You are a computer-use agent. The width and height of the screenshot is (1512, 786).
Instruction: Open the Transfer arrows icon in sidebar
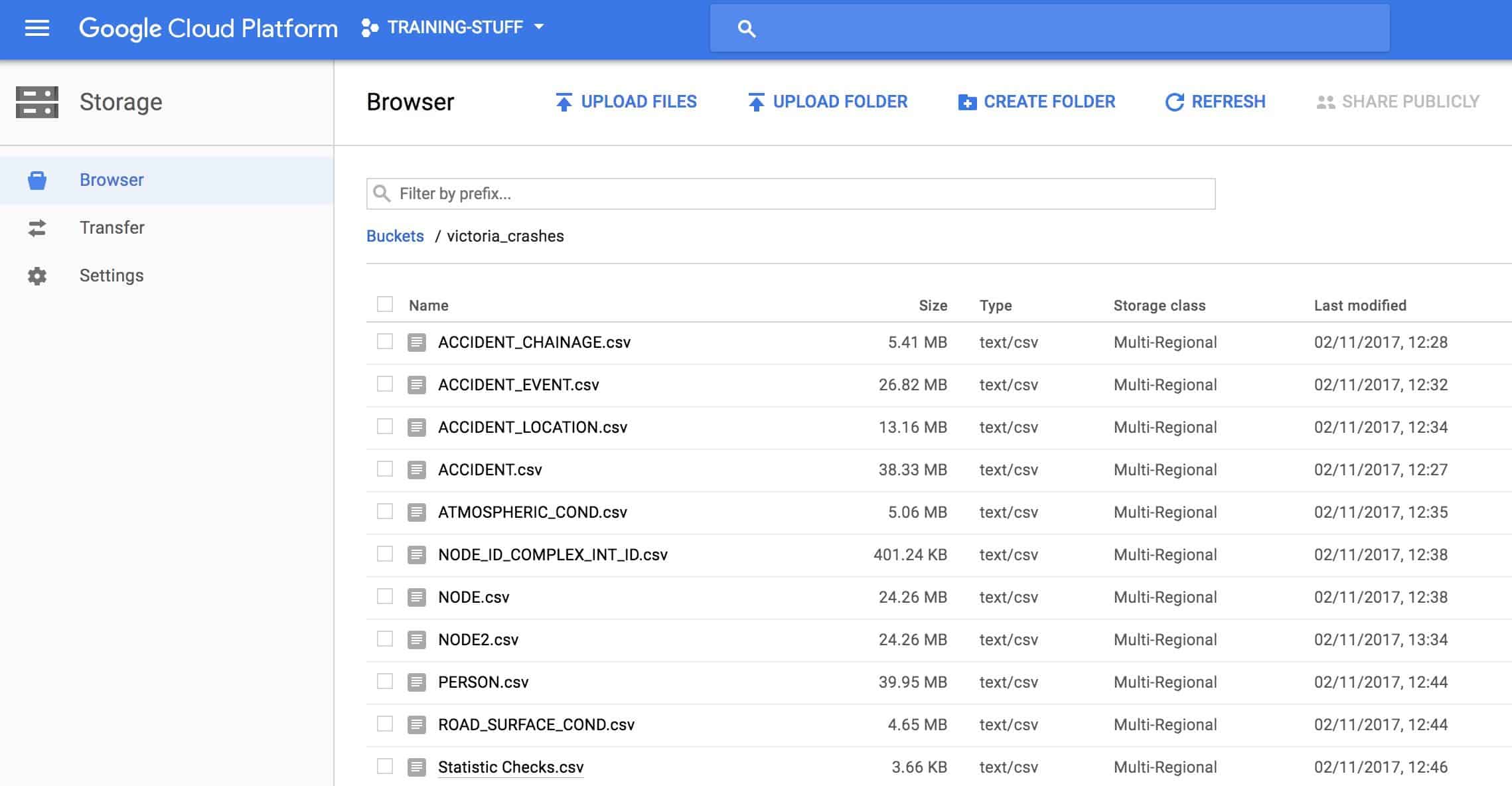click(37, 228)
